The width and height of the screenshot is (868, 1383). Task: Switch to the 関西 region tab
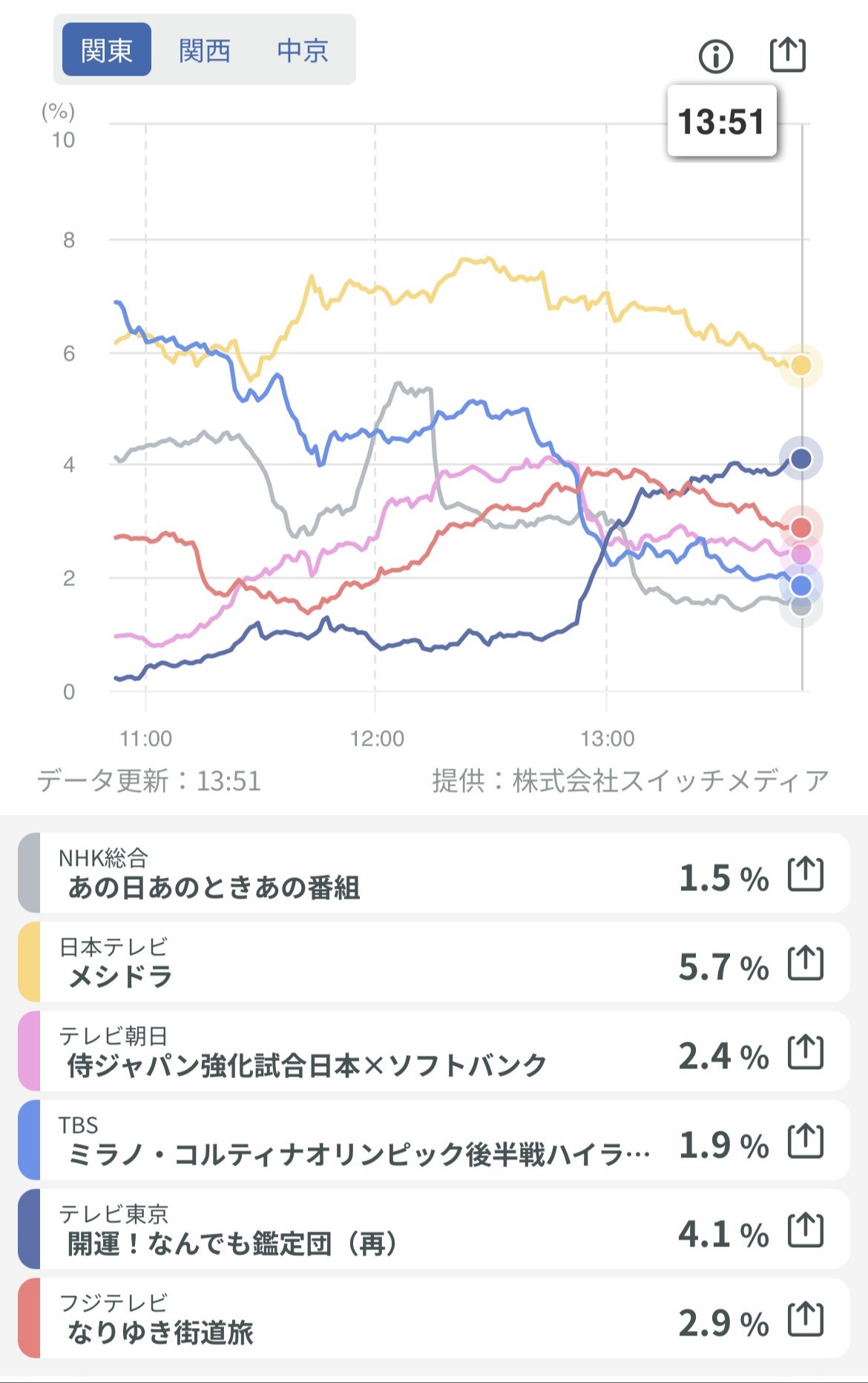205,50
